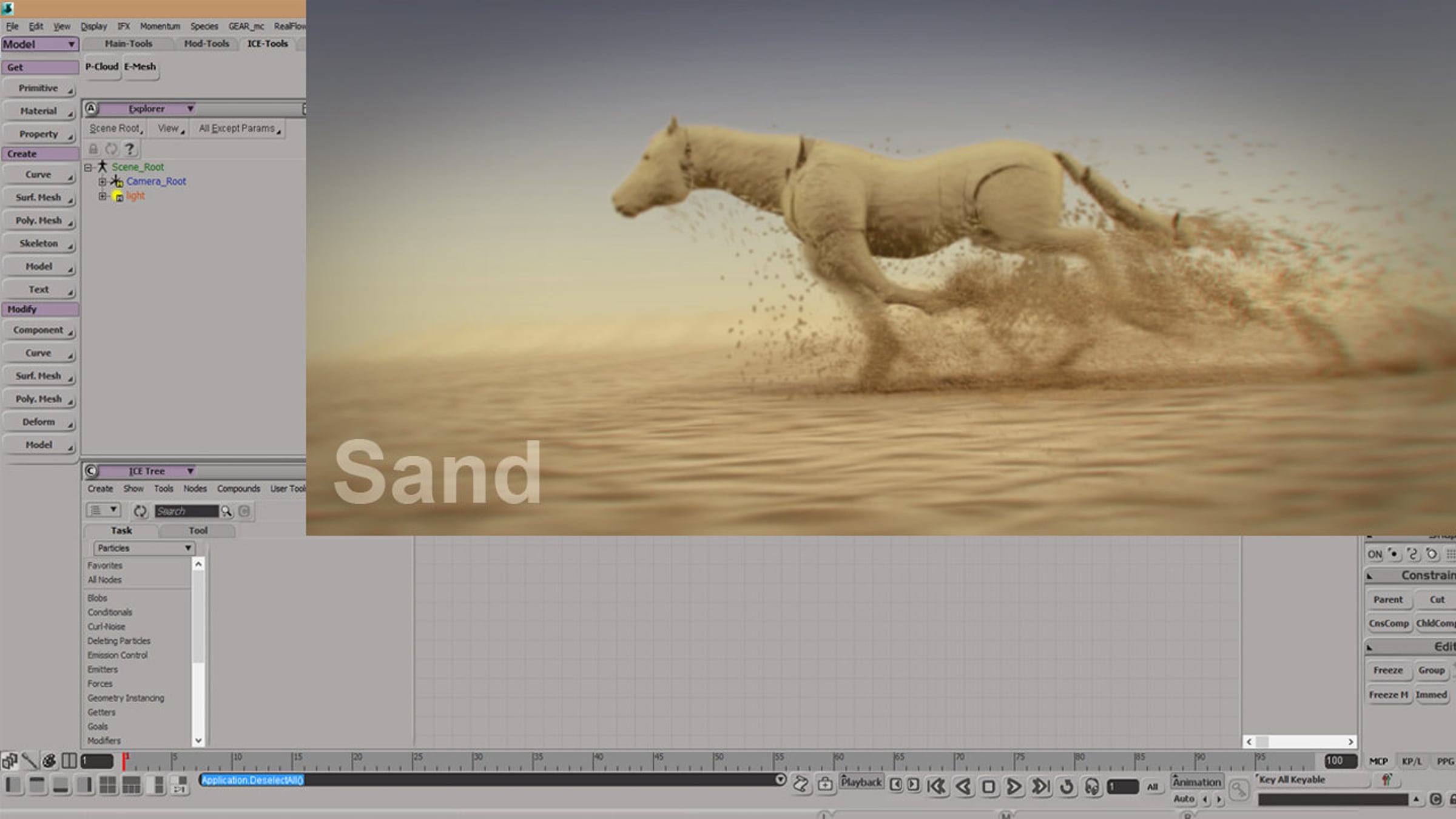The width and height of the screenshot is (1456, 819).
Task: Open the Model module dropdown
Action: tap(40, 44)
